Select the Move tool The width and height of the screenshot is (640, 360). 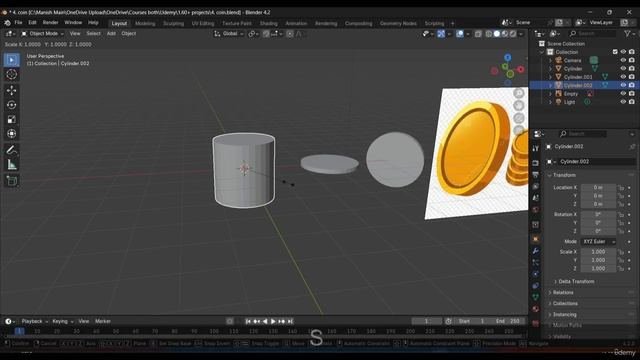pos(11,90)
